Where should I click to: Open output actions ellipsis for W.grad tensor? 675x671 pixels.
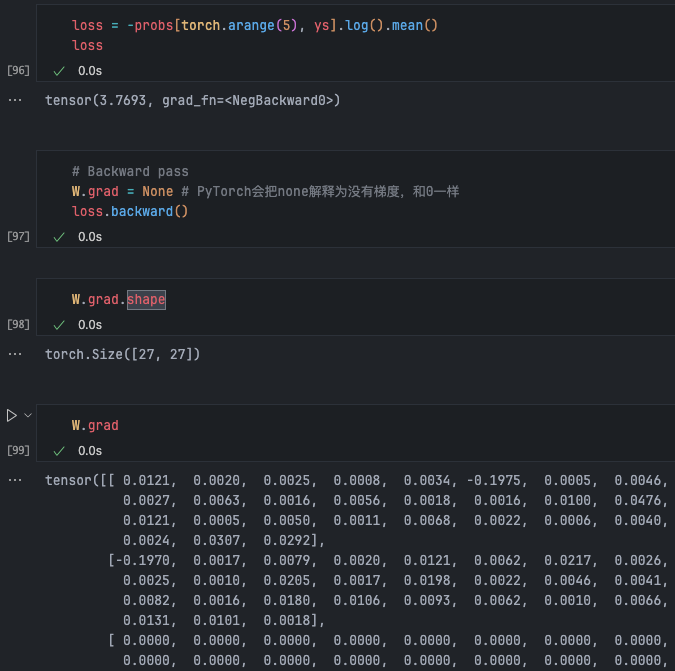point(14,481)
